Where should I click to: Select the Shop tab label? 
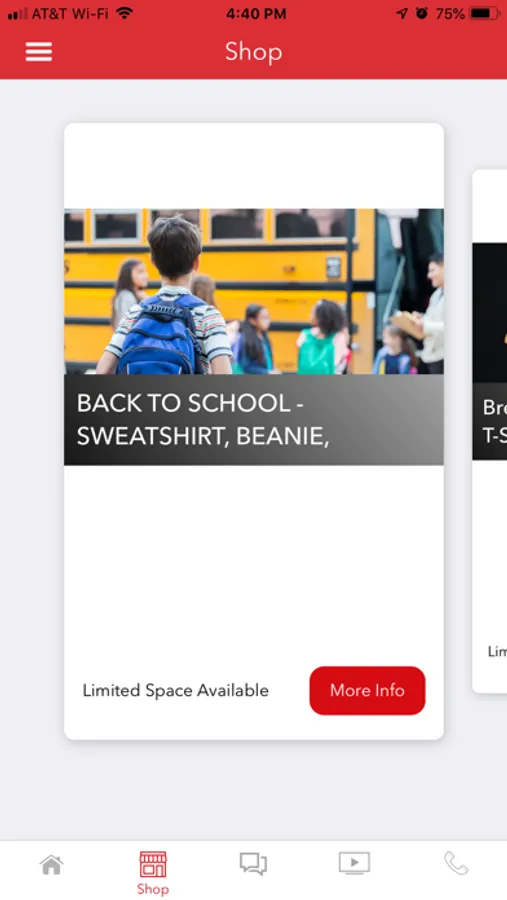point(153,889)
